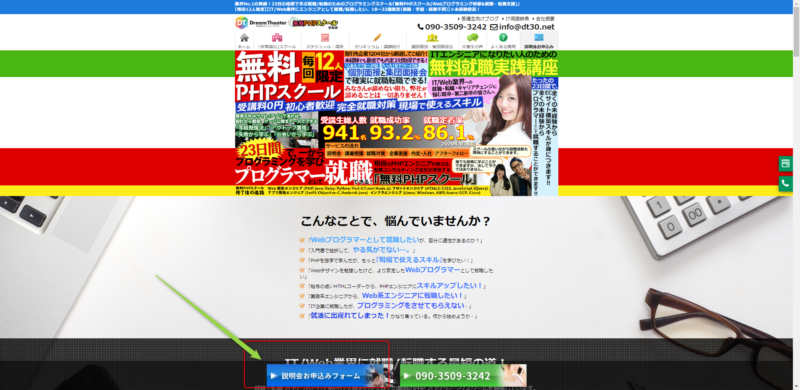Open the schedule calendar icon
800x390 pixels.
[325, 38]
